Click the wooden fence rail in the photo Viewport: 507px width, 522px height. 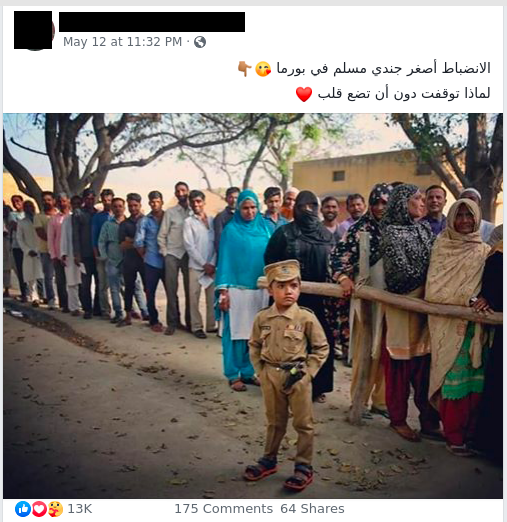pos(380,298)
